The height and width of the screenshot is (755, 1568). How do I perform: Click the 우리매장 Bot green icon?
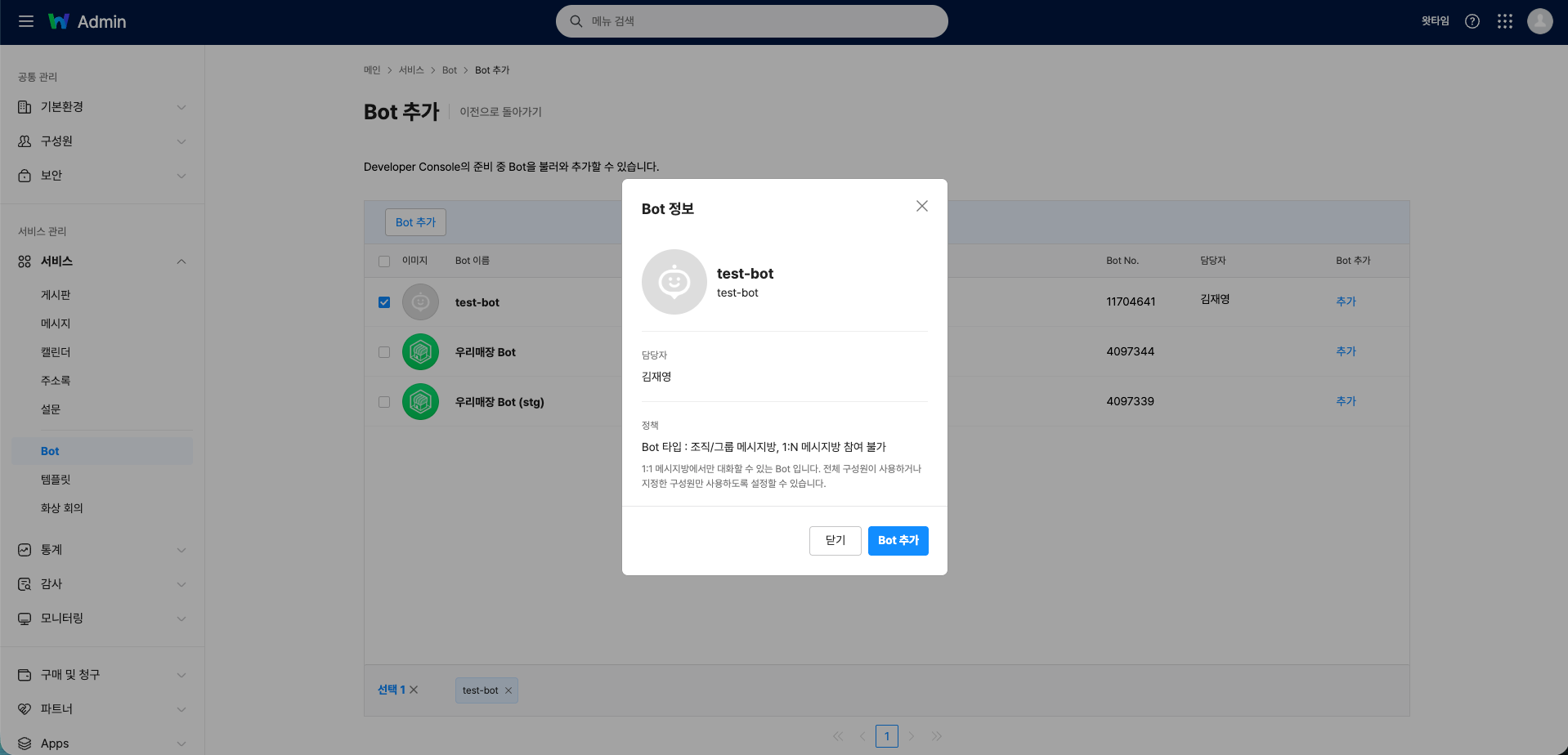[420, 352]
